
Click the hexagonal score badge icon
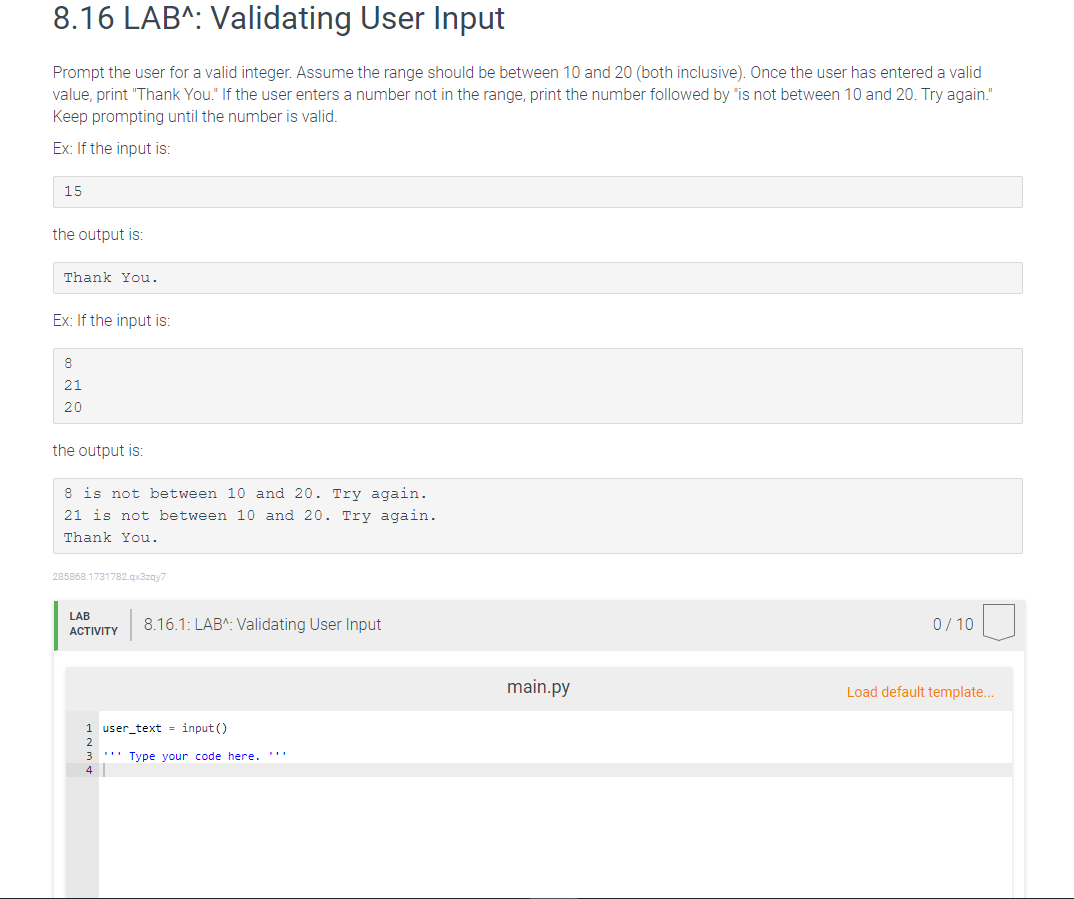[999, 624]
